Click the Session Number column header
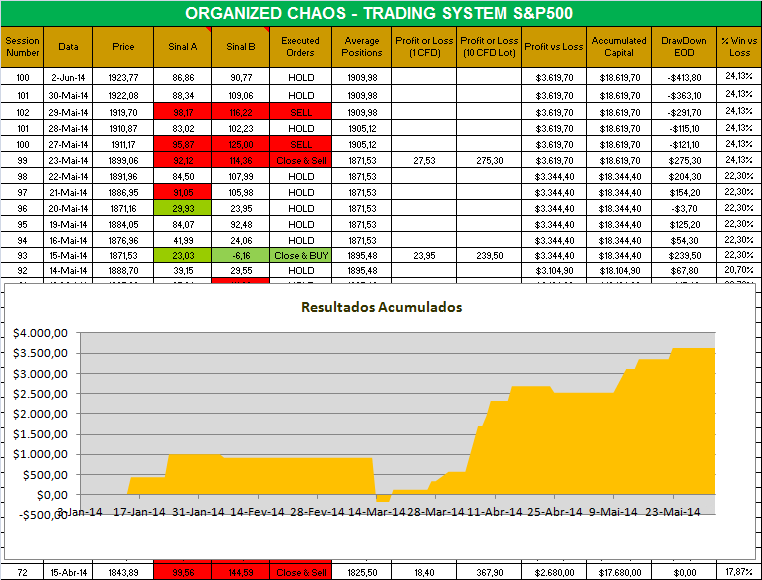The height and width of the screenshot is (580, 762). pos(22,47)
